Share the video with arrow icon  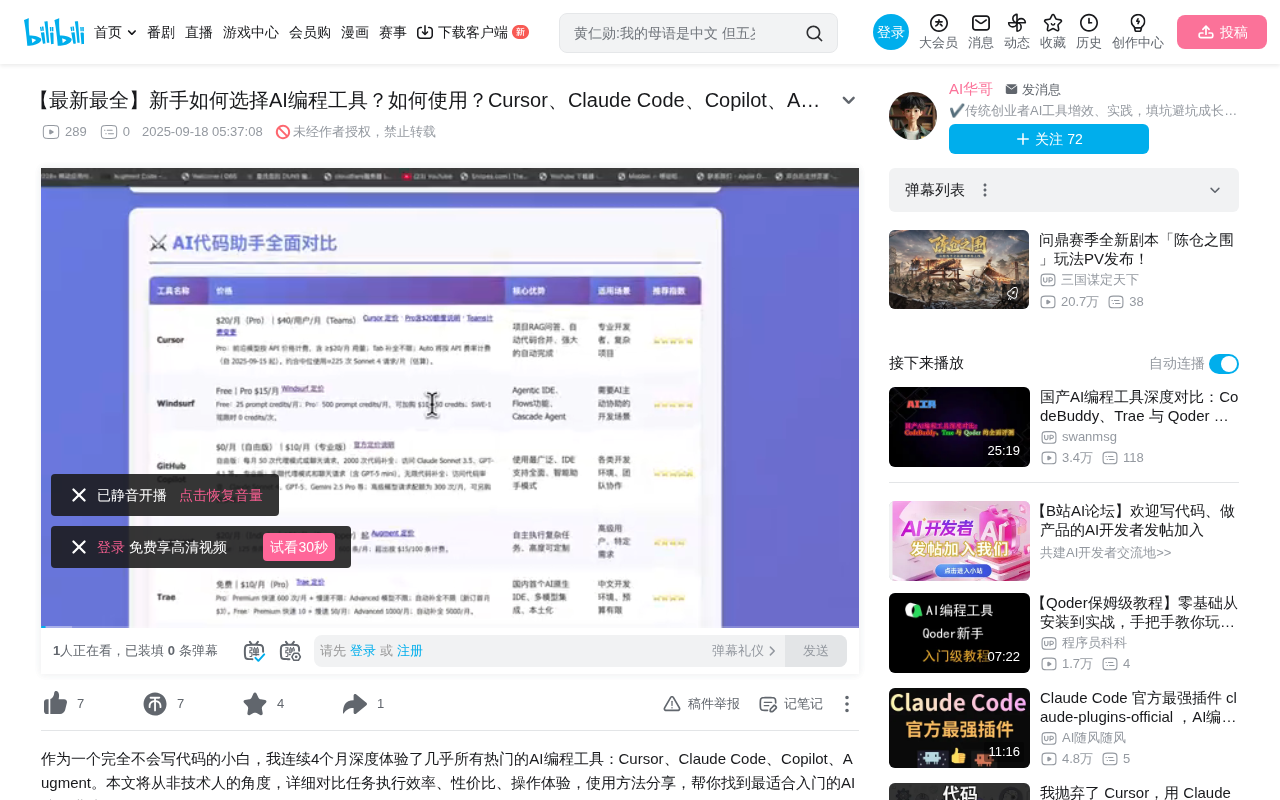coord(355,704)
